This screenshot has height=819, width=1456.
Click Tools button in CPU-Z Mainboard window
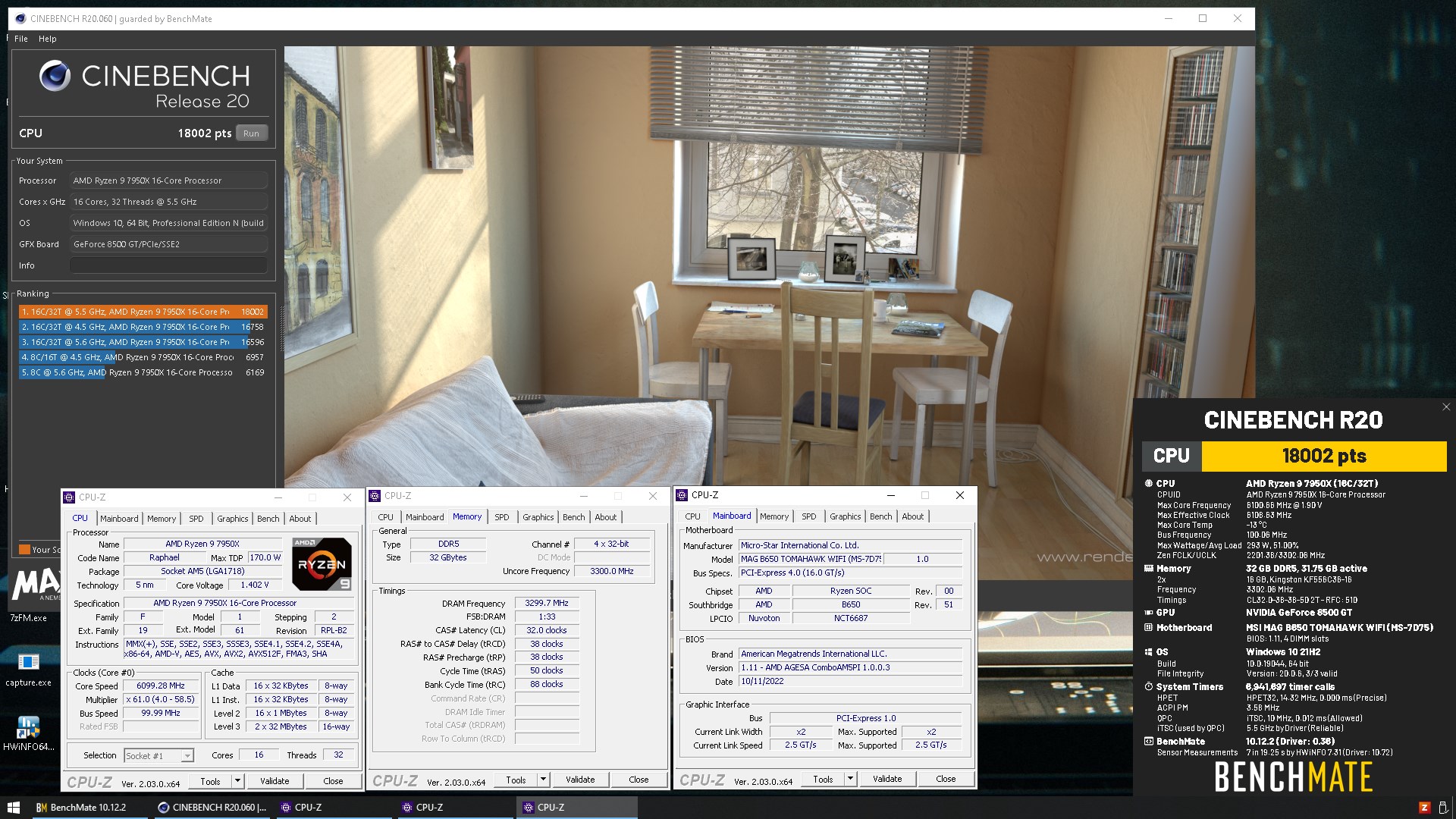point(823,779)
